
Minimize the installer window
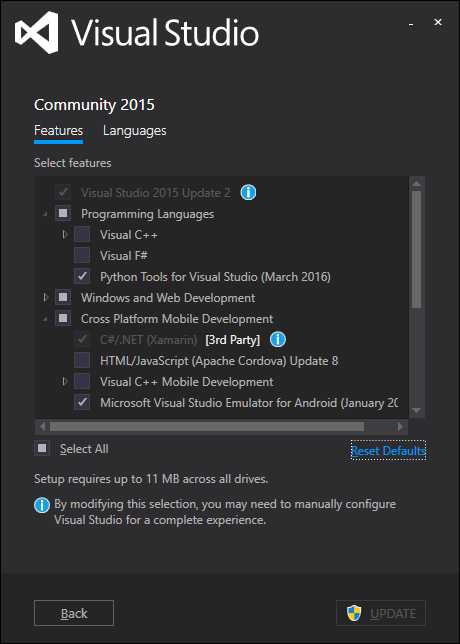click(x=411, y=25)
